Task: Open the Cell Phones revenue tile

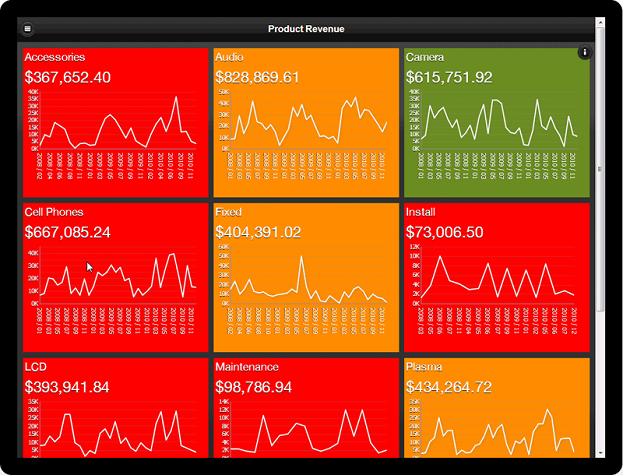Action: [x=116, y=277]
